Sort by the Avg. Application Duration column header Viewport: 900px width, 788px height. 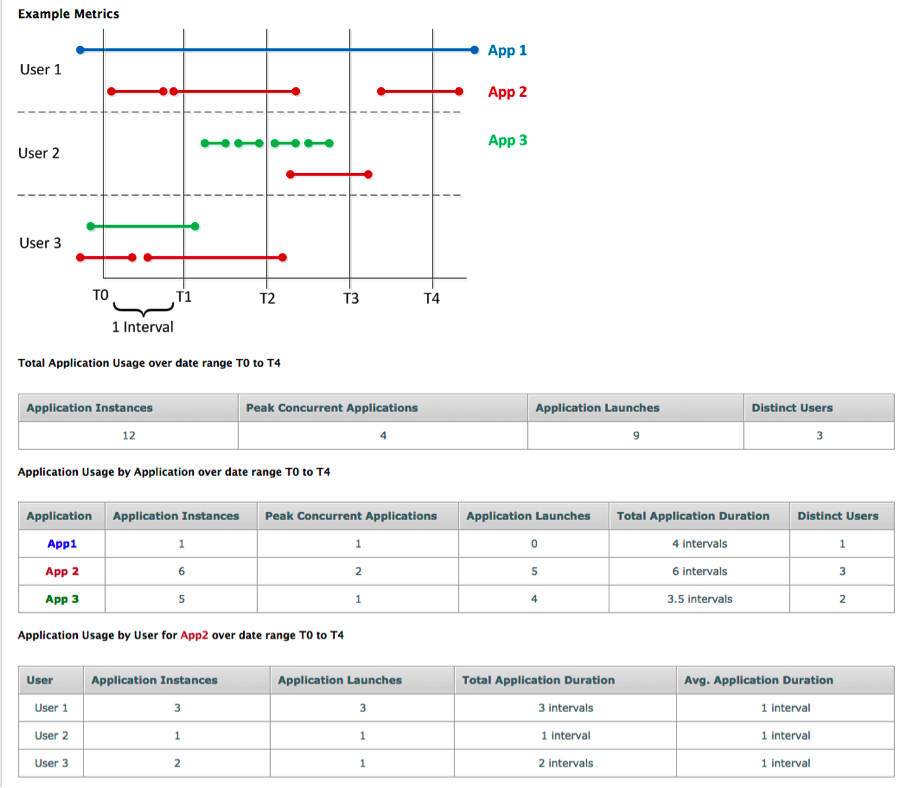(x=758, y=680)
